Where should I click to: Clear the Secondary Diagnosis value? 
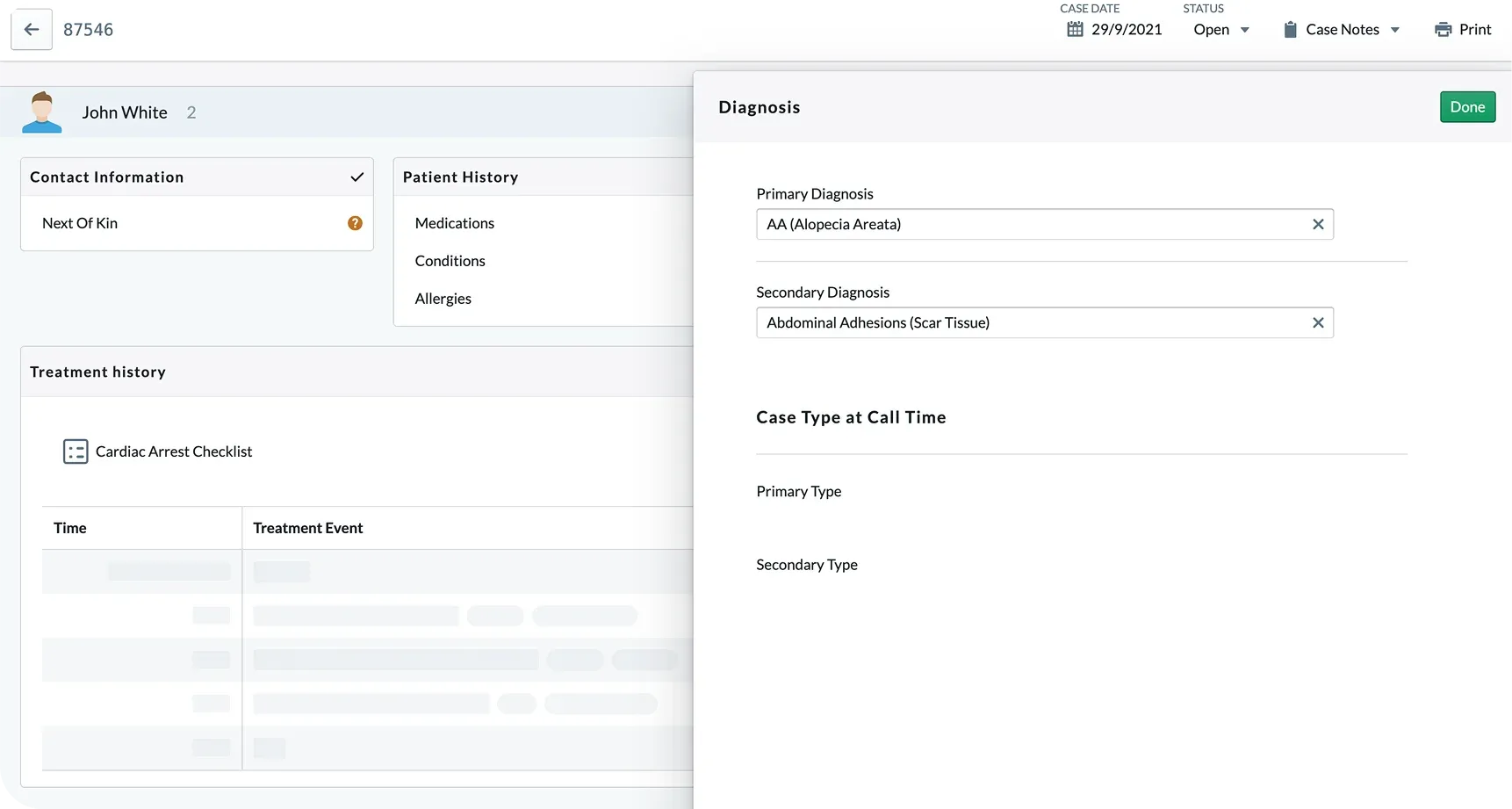(1317, 323)
